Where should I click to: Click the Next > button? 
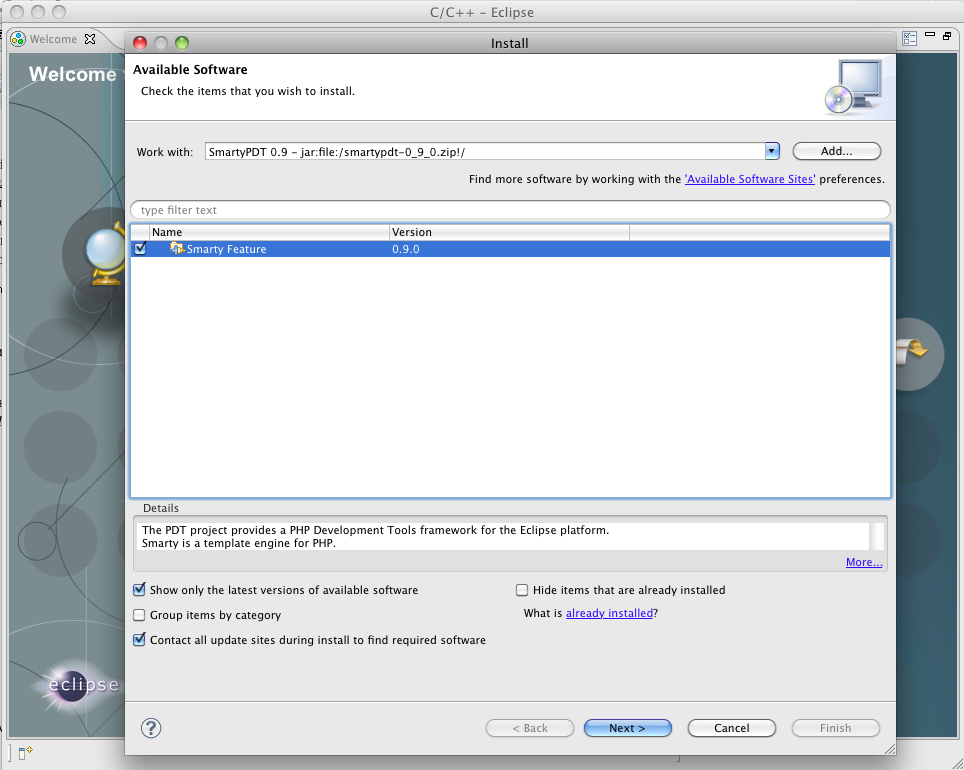pyautogui.click(x=627, y=728)
